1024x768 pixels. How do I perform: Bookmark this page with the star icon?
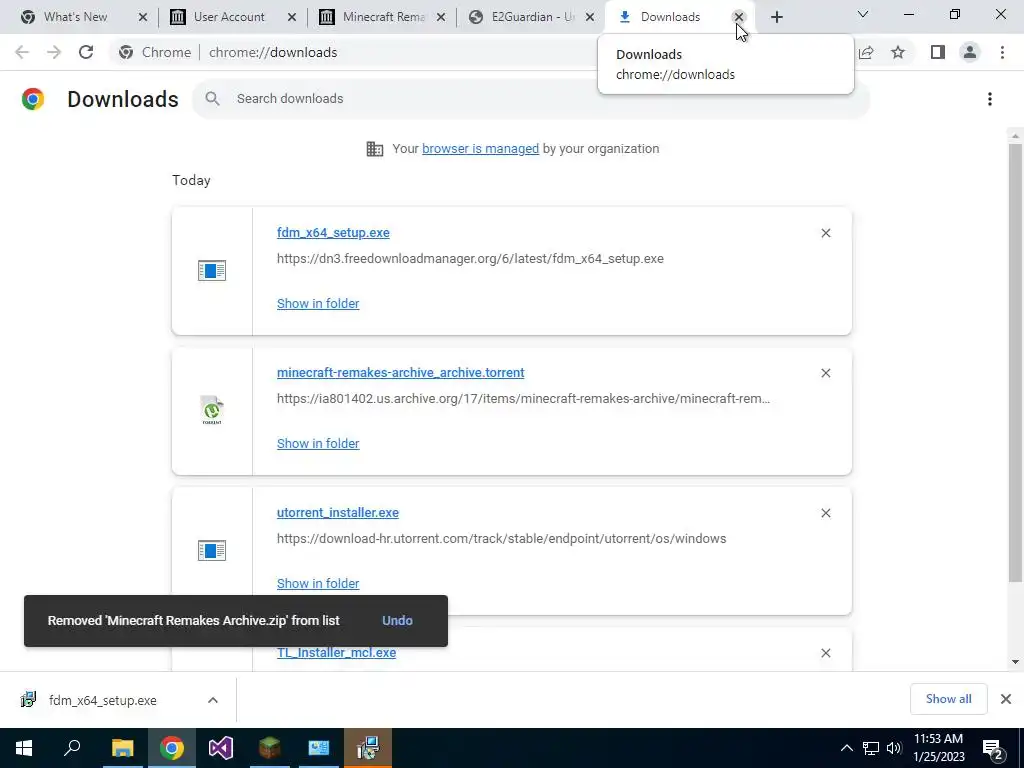(898, 52)
